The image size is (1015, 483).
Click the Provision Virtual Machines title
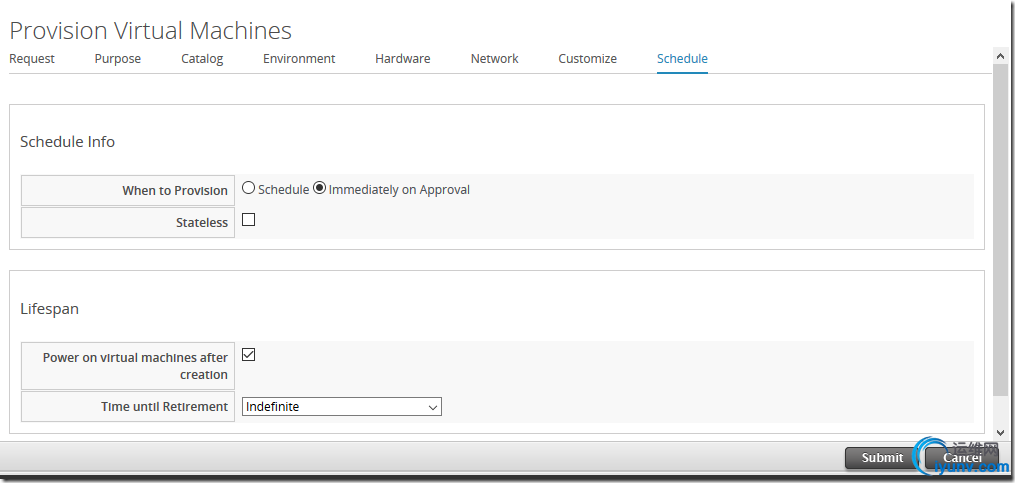tap(150, 30)
